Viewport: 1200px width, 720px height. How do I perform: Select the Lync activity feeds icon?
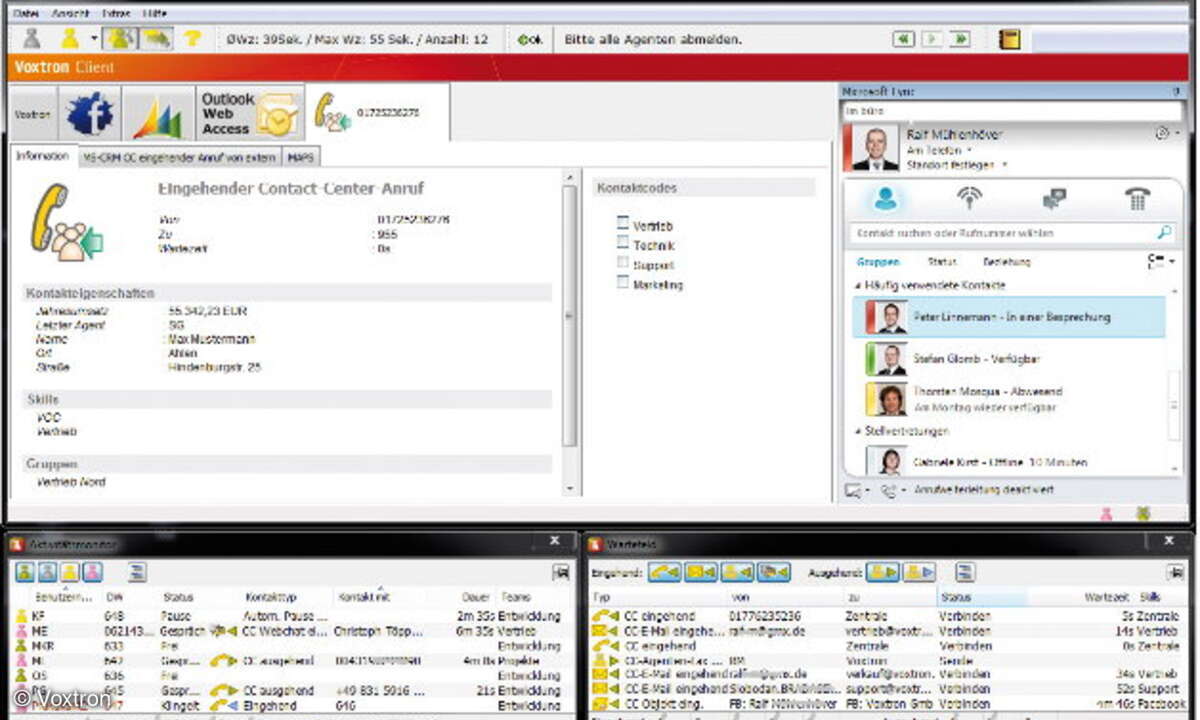coord(969,198)
